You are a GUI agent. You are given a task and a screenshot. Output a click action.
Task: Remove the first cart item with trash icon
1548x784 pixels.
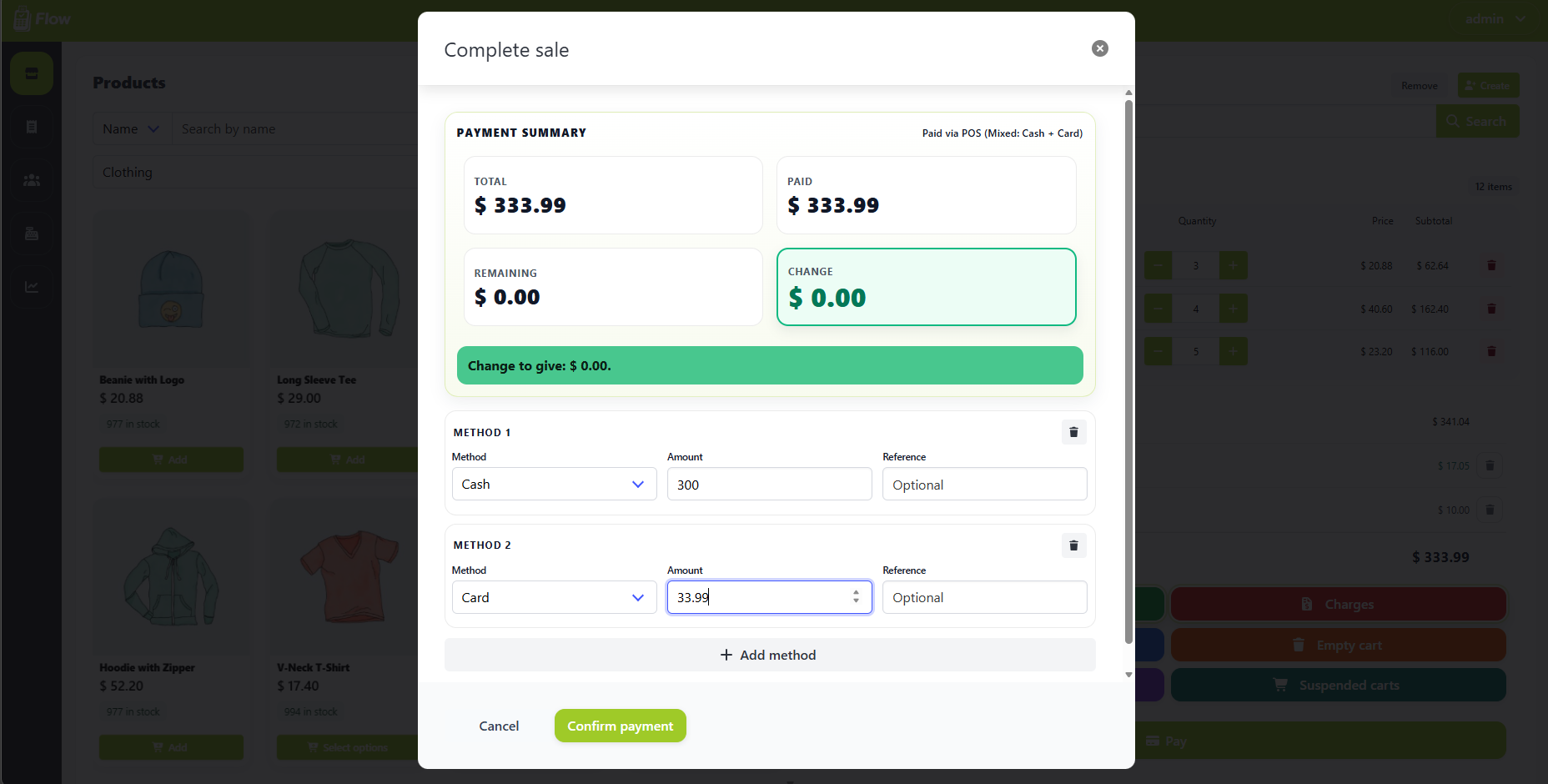coord(1491,265)
